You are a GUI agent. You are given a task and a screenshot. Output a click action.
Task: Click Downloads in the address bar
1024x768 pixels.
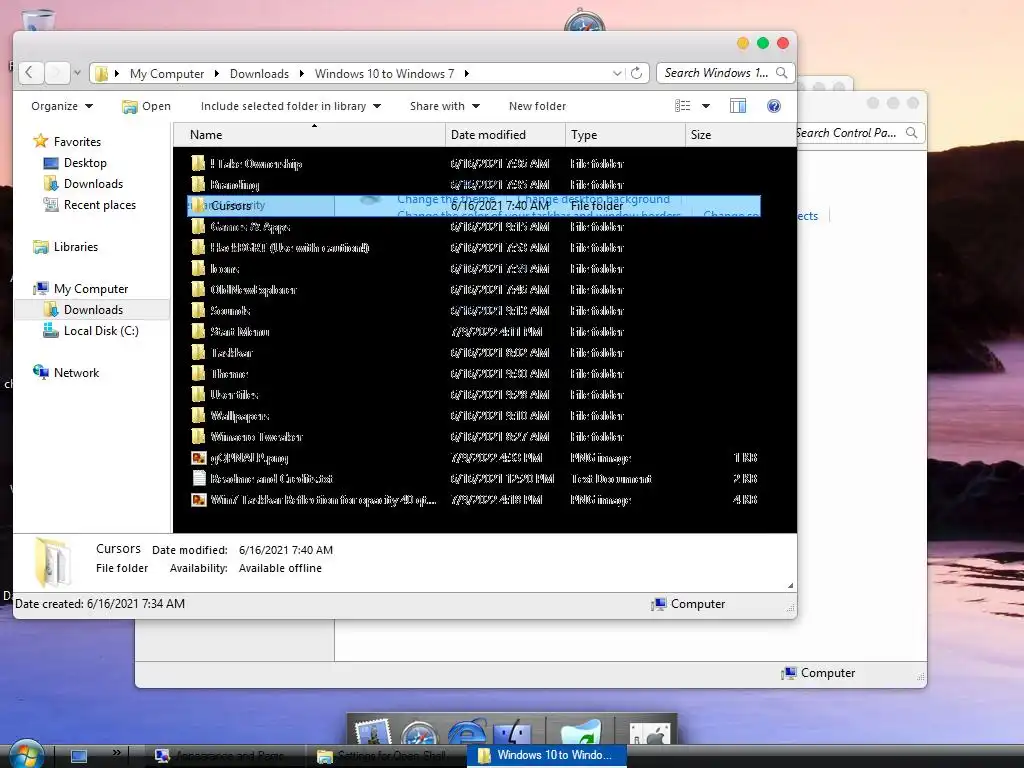click(259, 74)
